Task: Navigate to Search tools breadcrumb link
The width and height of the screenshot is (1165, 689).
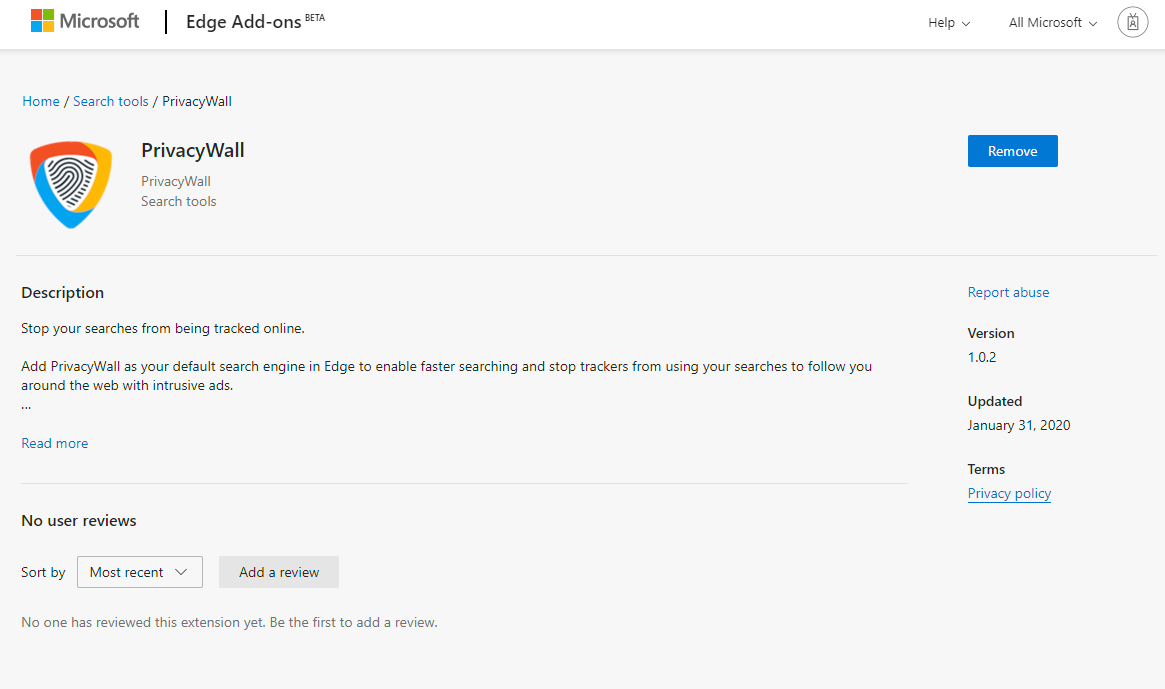Action: 110,101
